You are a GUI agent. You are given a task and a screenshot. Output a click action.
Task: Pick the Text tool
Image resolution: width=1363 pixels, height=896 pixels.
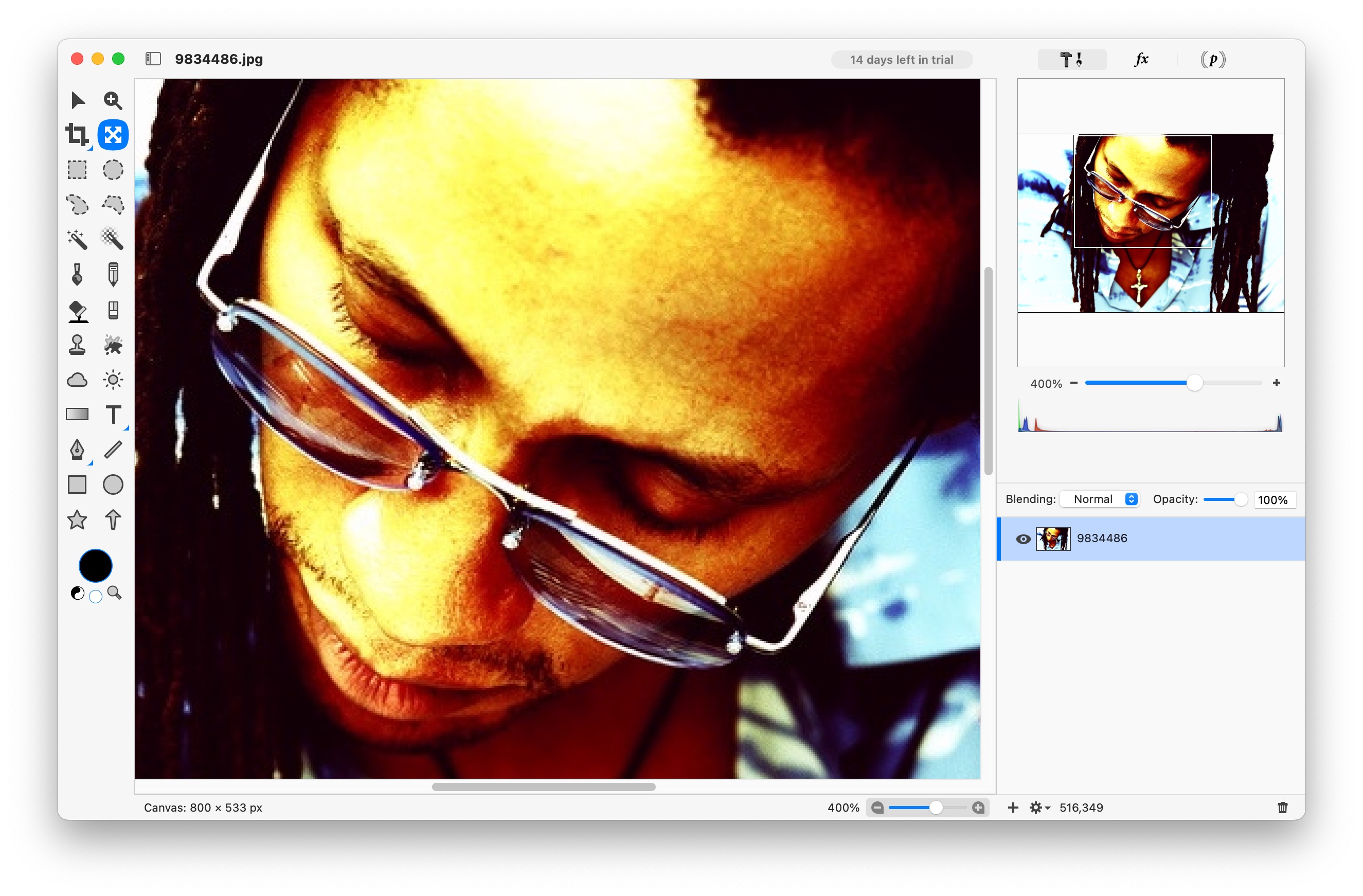(x=113, y=415)
